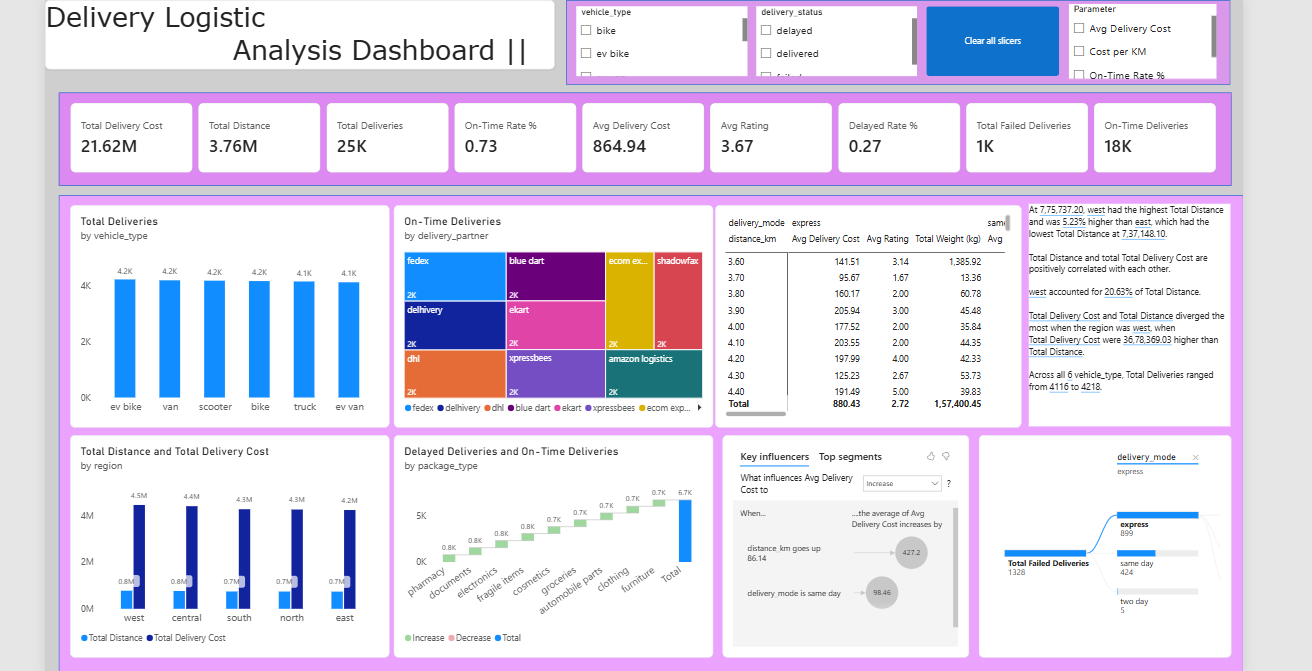Click the delivery_status slicer scrollbar
The height and width of the screenshot is (671, 1312).
click(x=914, y=41)
